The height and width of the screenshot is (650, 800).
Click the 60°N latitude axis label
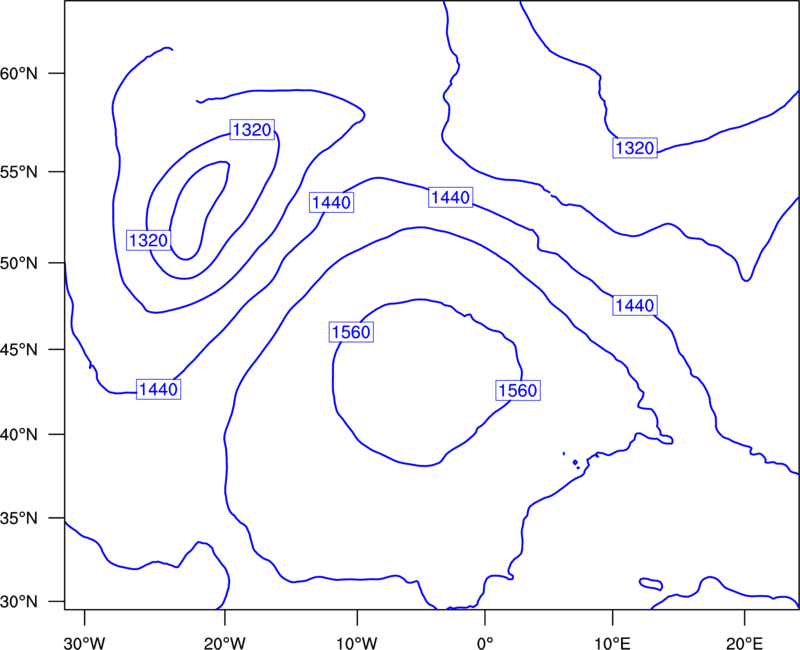click(18, 74)
